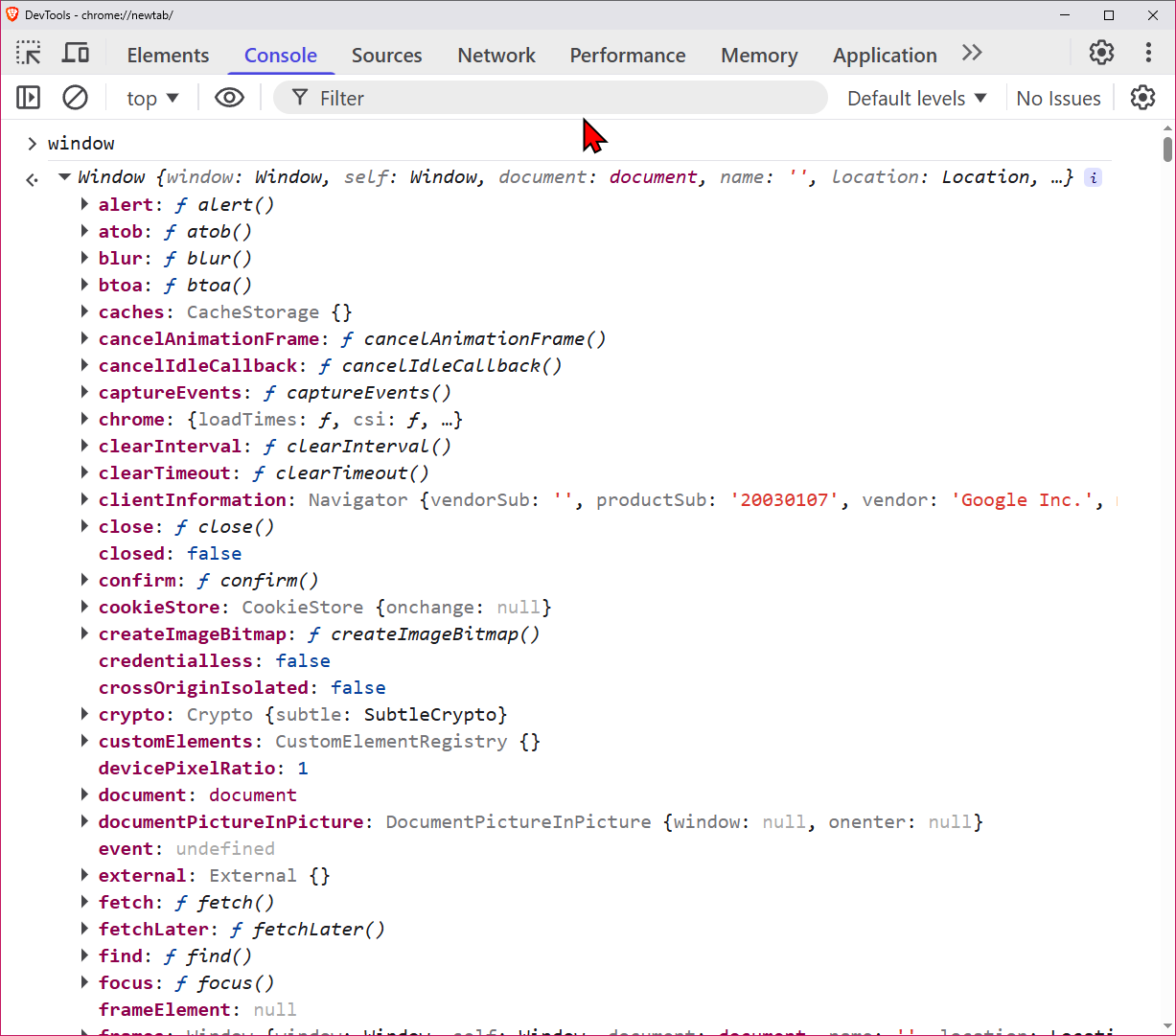Open the console settings panel

click(x=1142, y=97)
